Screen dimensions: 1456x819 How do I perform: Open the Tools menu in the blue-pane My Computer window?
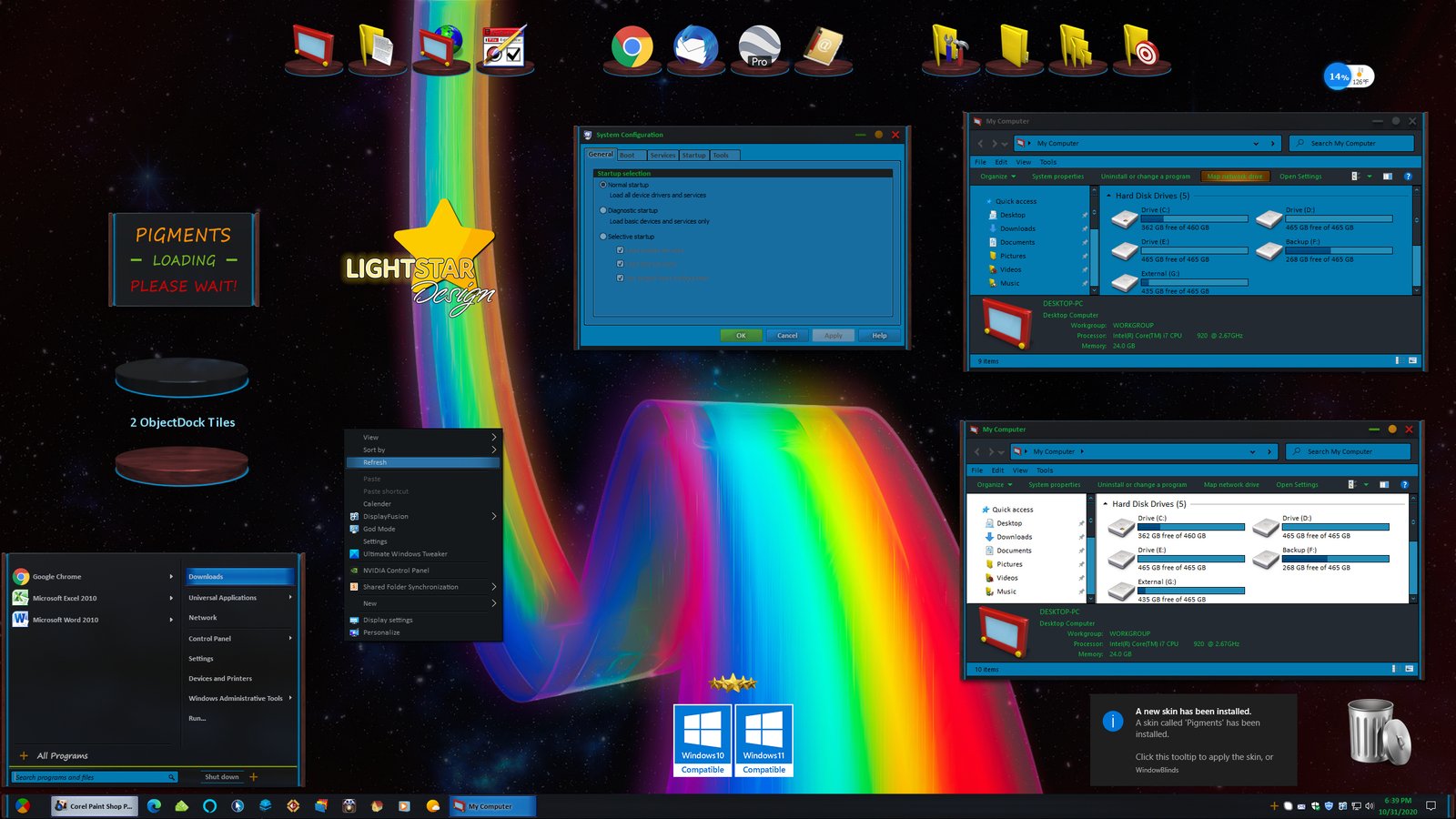pyautogui.click(x=1048, y=162)
